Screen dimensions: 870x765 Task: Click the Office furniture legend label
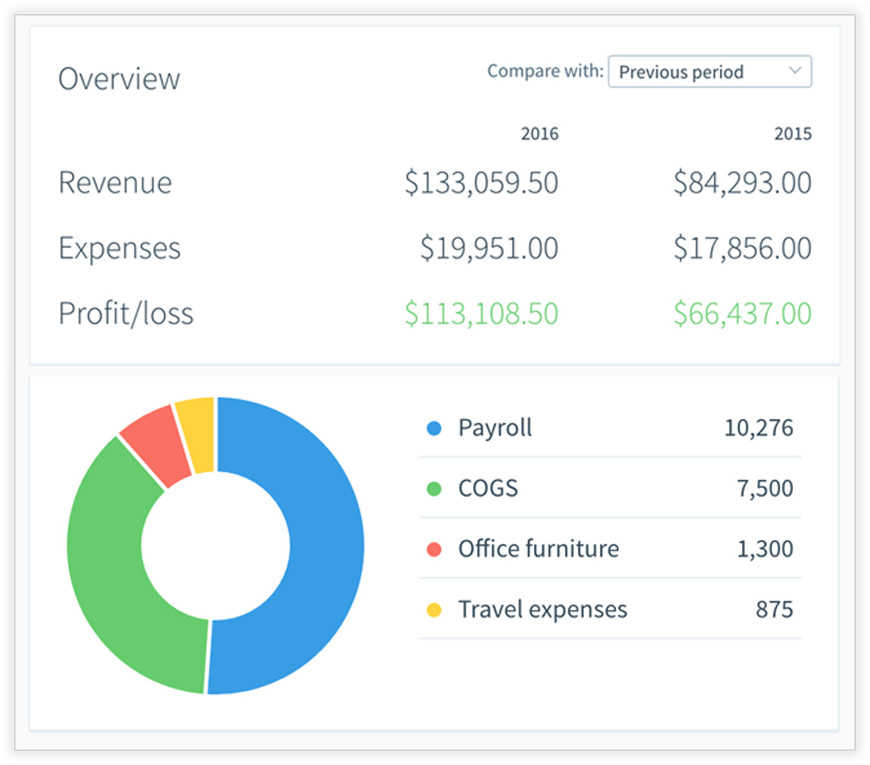(x=539, y=549)
